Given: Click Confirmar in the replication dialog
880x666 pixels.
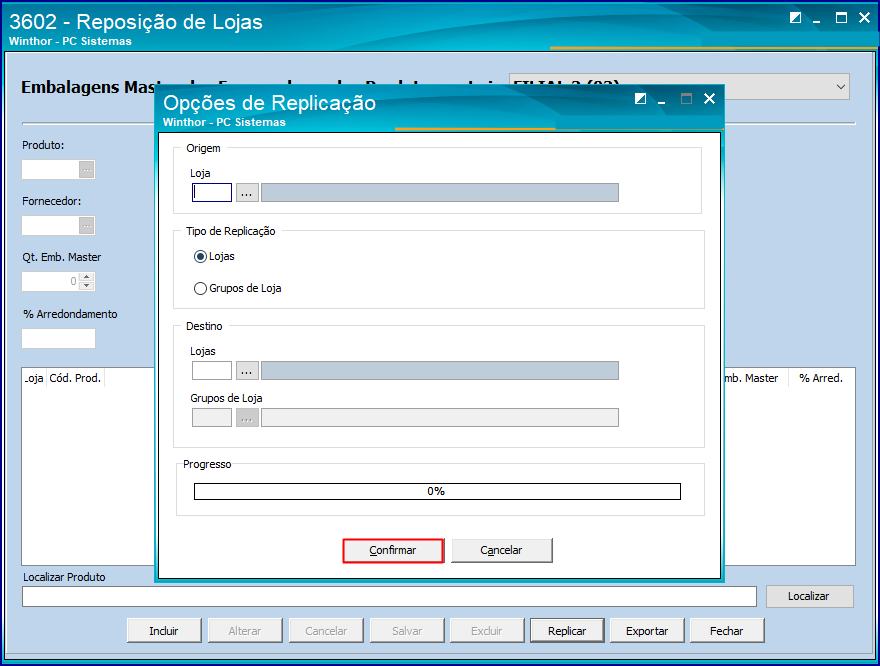Looking at the screenshot, I should pyautogui.click(x=393, y=550).
